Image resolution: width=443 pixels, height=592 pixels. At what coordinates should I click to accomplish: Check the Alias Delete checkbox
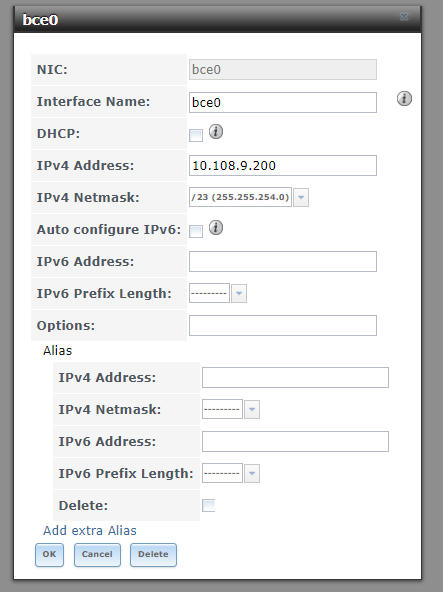coord(208,506)
